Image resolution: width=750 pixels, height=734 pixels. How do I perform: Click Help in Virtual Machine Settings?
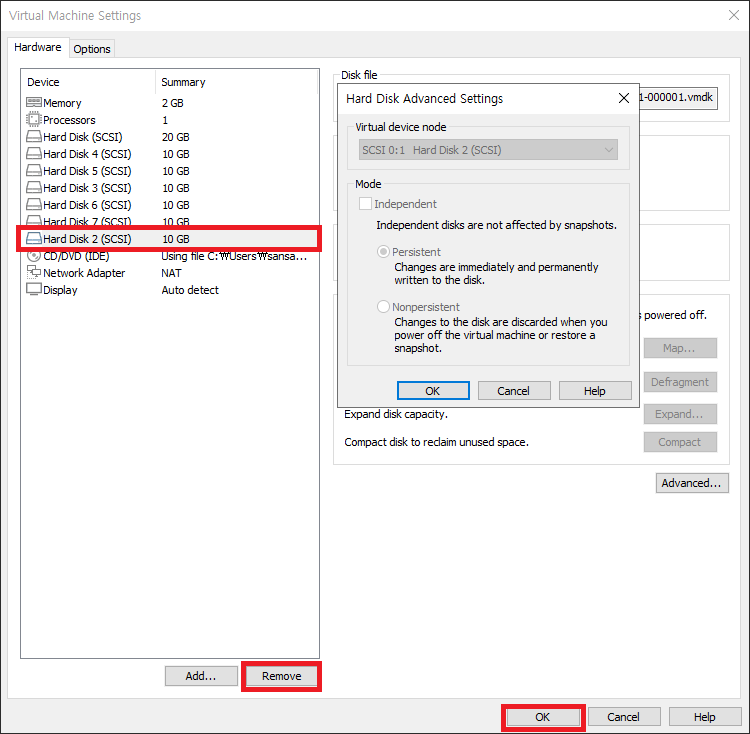click(x=705, y=717)
